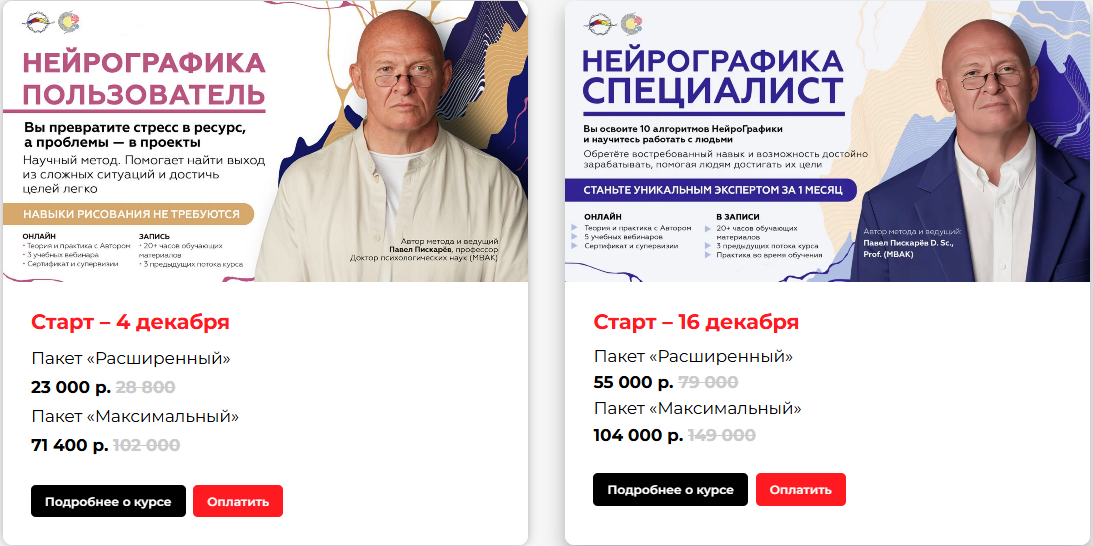The width and height of the screenshot is (1093, 546).
Task: Open details for the Специалист course
Action: 671,489
